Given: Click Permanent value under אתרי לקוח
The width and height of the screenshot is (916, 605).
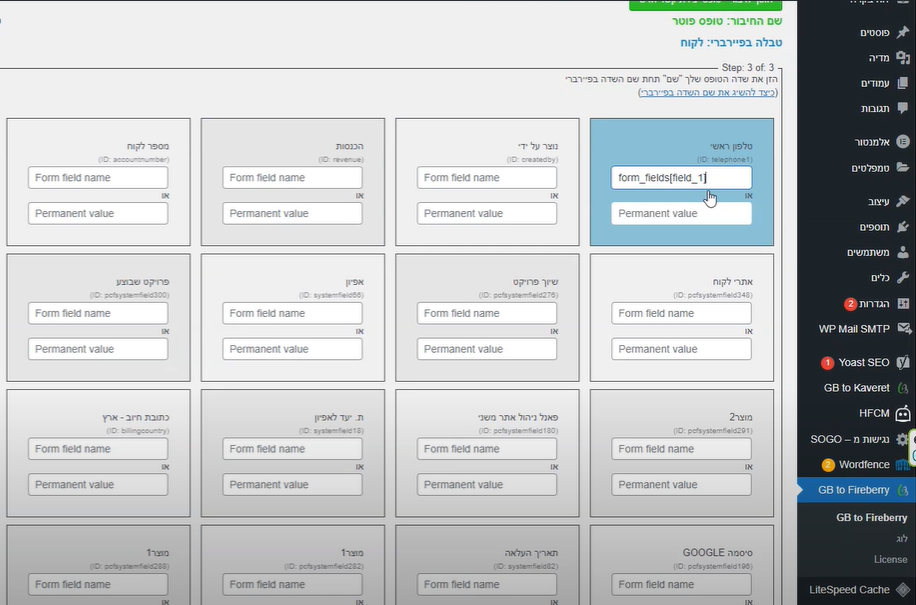Looking at the screenshot, I should coord(681,349).
